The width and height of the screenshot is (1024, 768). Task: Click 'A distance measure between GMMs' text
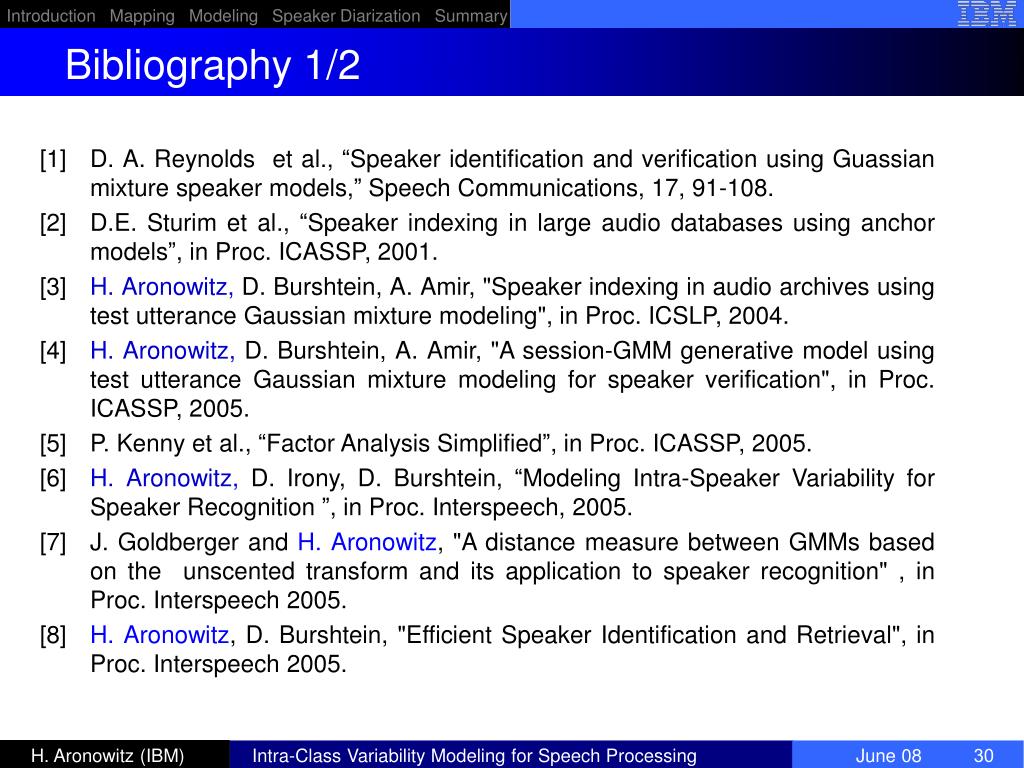tap(660, 542)
